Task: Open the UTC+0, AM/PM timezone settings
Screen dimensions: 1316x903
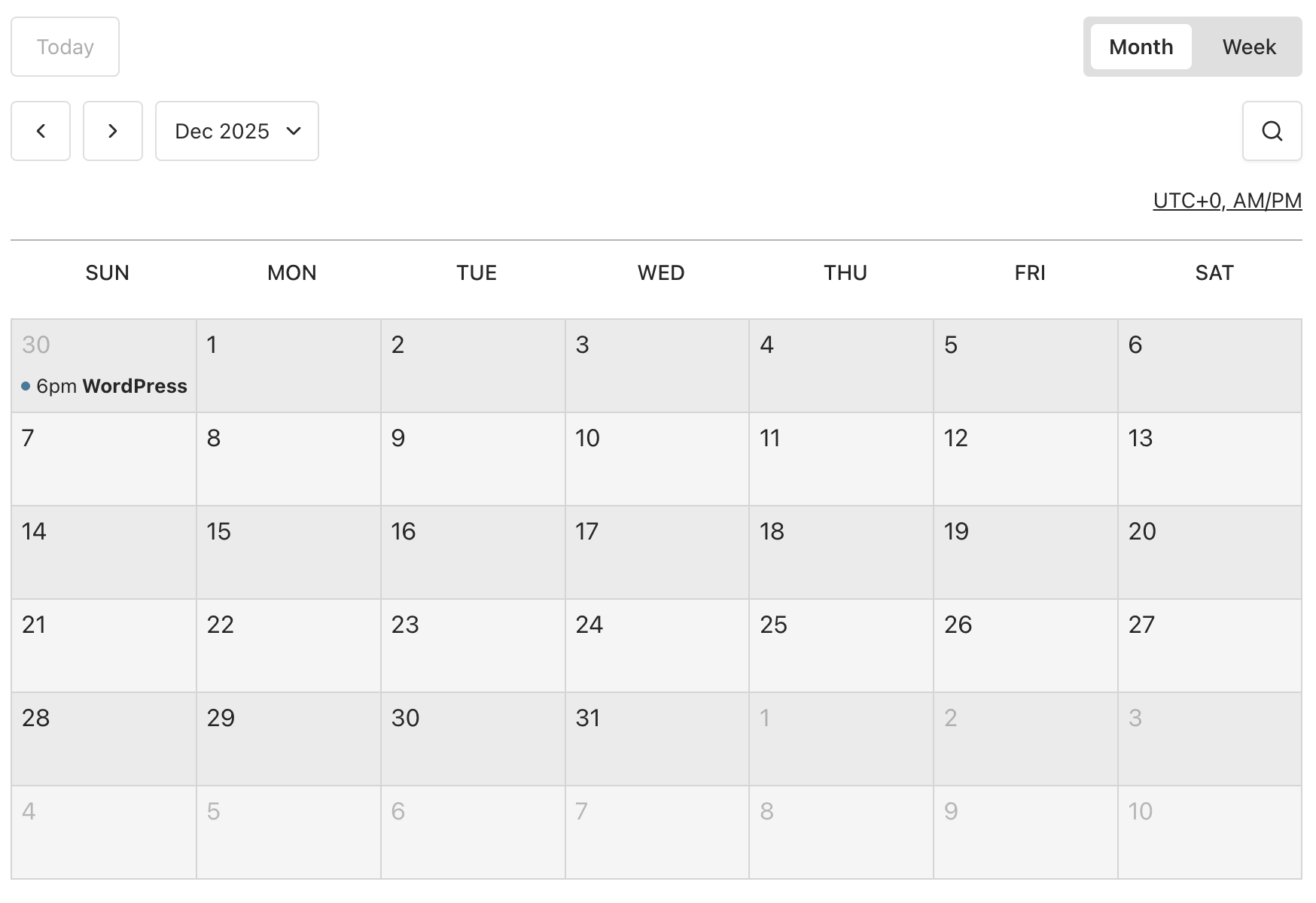Action: (1227, 201)
